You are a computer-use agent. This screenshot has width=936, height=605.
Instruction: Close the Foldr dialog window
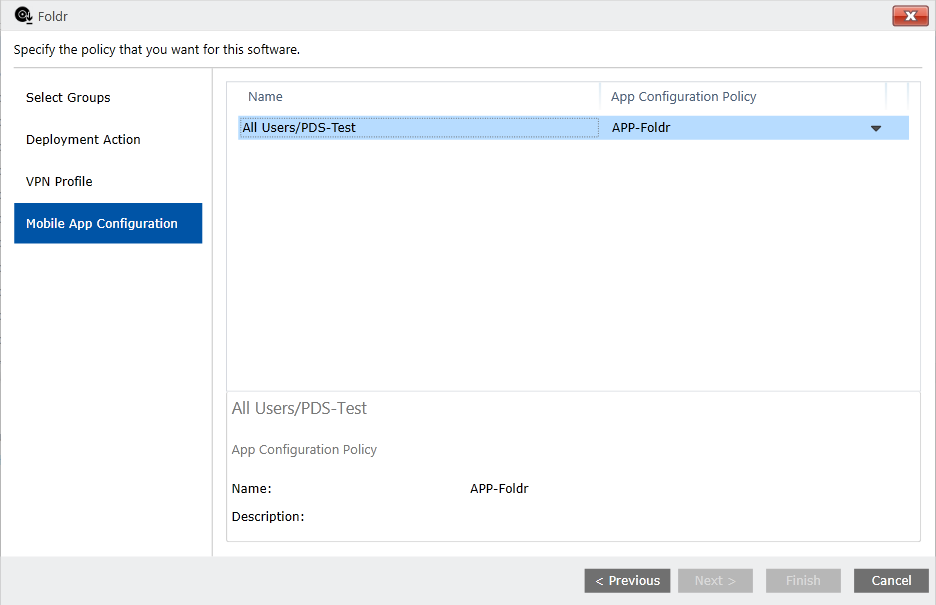(910, 16)
